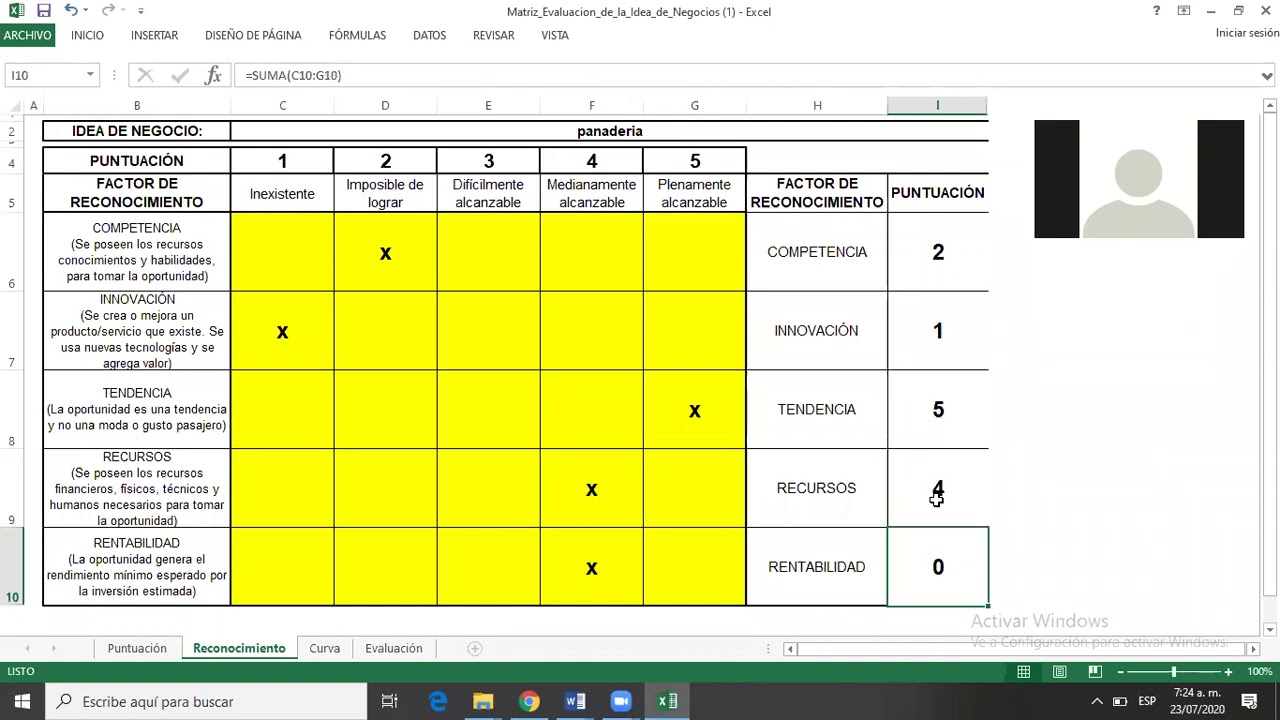Switch to the Evaluación sheet tab
This screenshot has width=1280, height=720.
[393, 648]
